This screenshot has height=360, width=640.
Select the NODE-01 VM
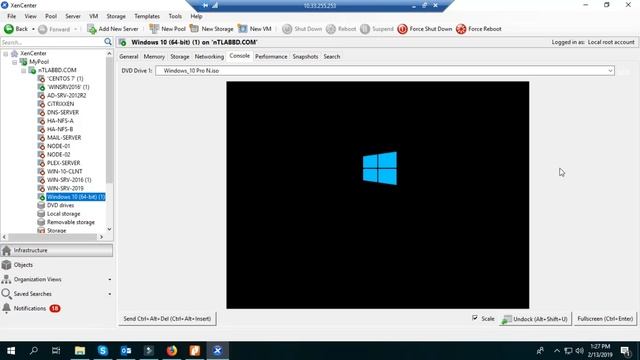pyautogui.click(x=58, y=146)
